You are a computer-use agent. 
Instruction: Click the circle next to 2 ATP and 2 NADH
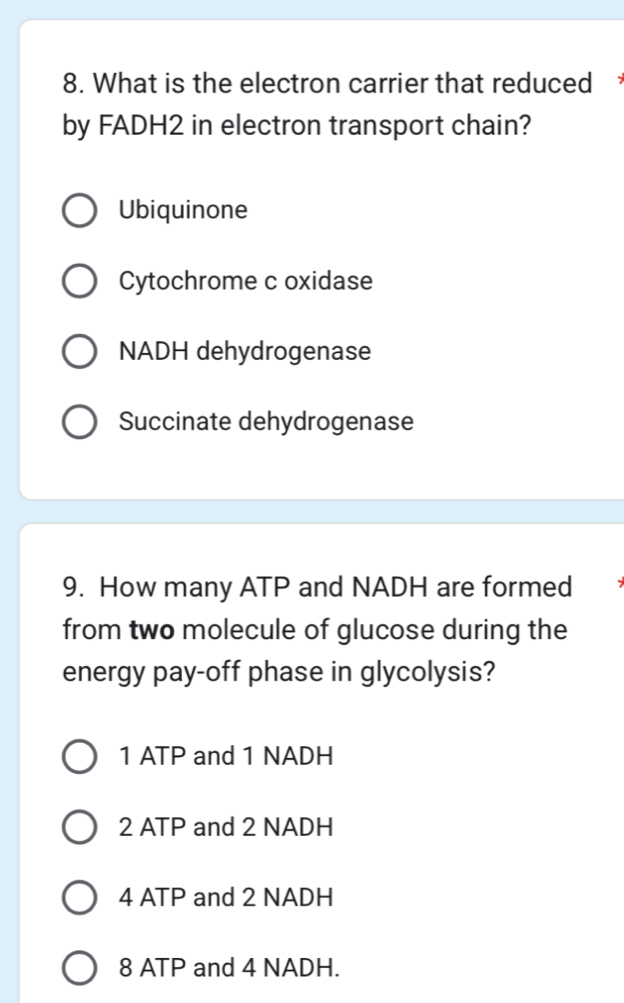(x=79, y=827)
